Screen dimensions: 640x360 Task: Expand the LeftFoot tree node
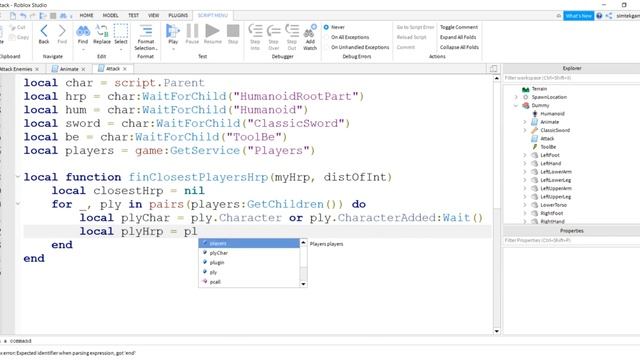(x=525, y=155)
